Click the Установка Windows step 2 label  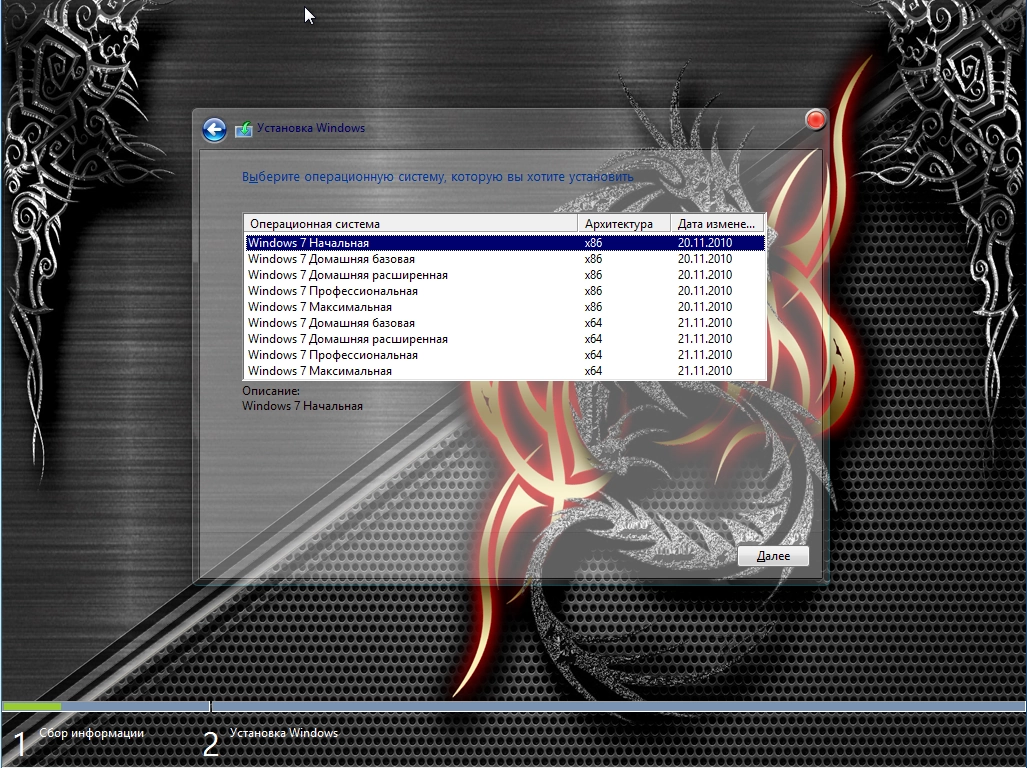tap(284, 733)
